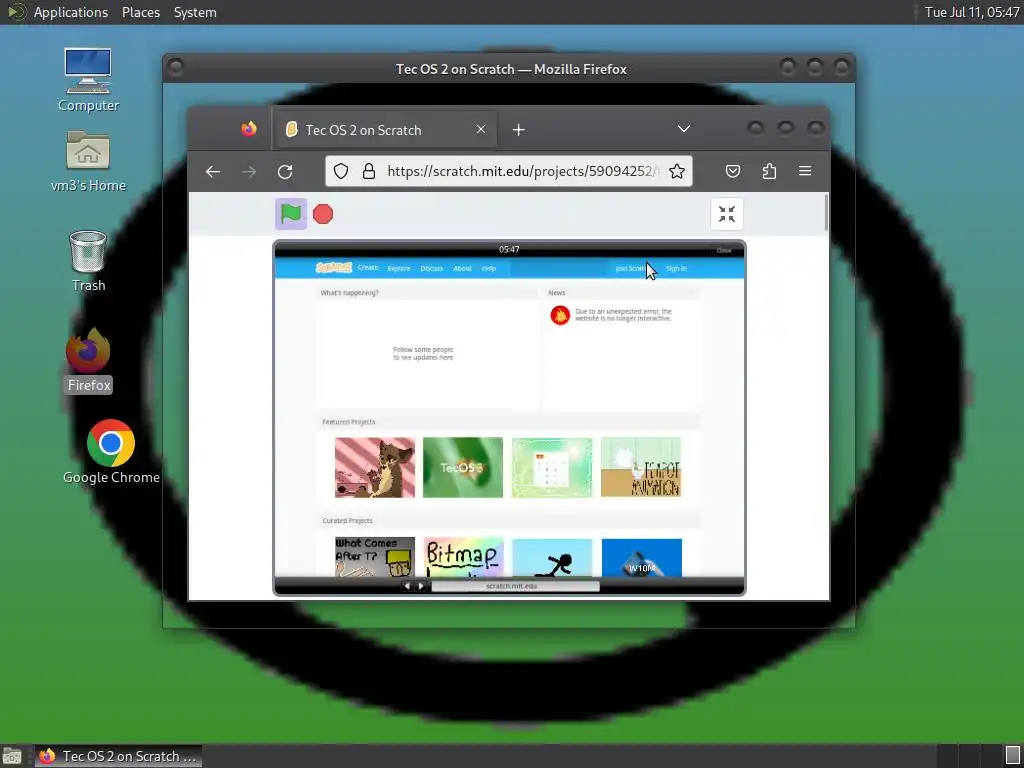The height and width of the screenshot is (768, 1024).
Task: Click the green flag to start project
Action: [x=291, y=214]
